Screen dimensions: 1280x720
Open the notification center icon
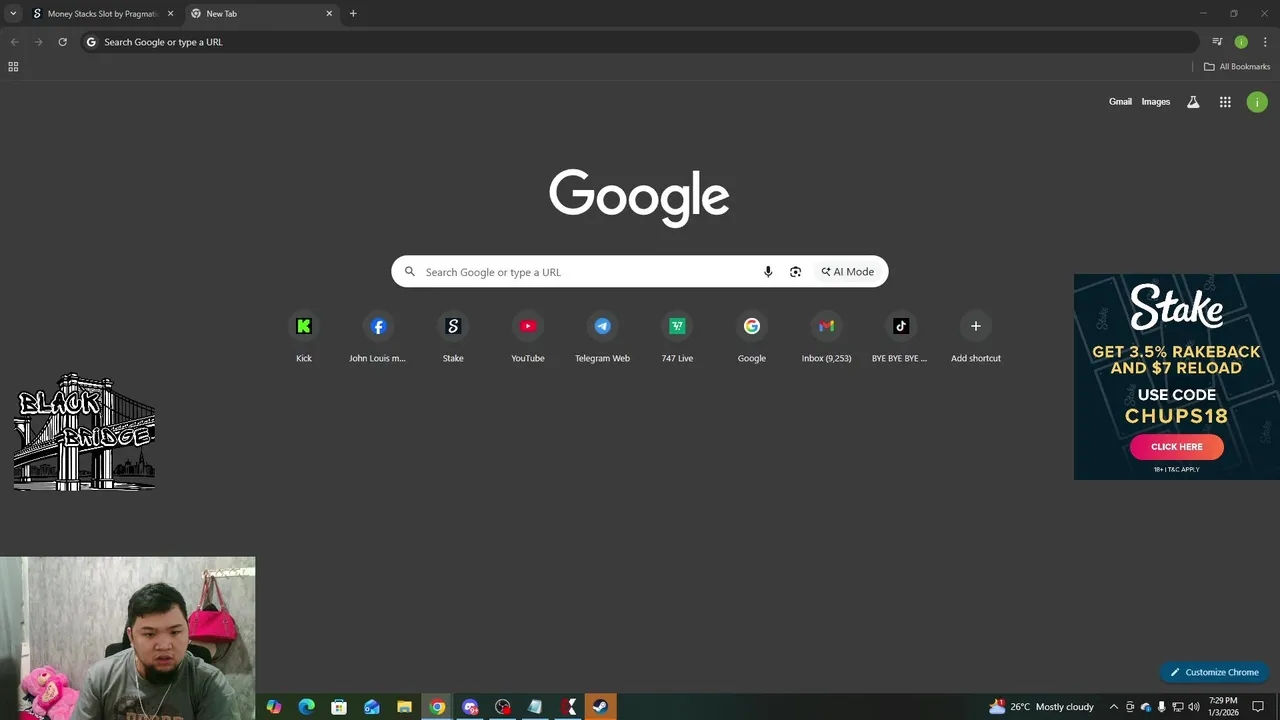coord(1258,707)
